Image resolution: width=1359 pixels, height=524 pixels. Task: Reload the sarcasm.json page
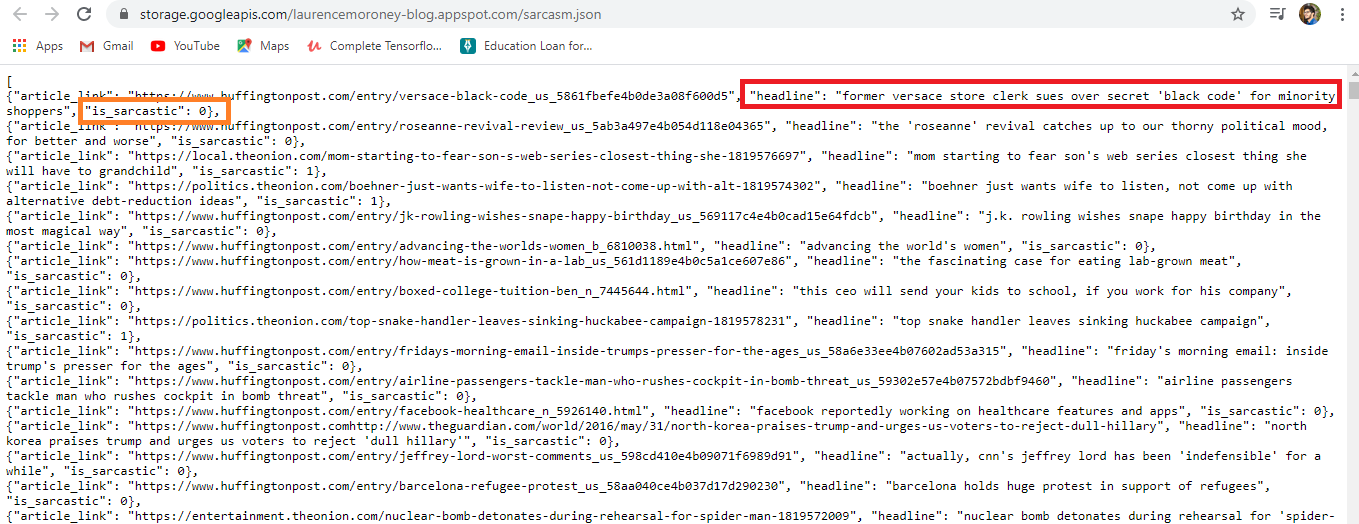point(85,15)
